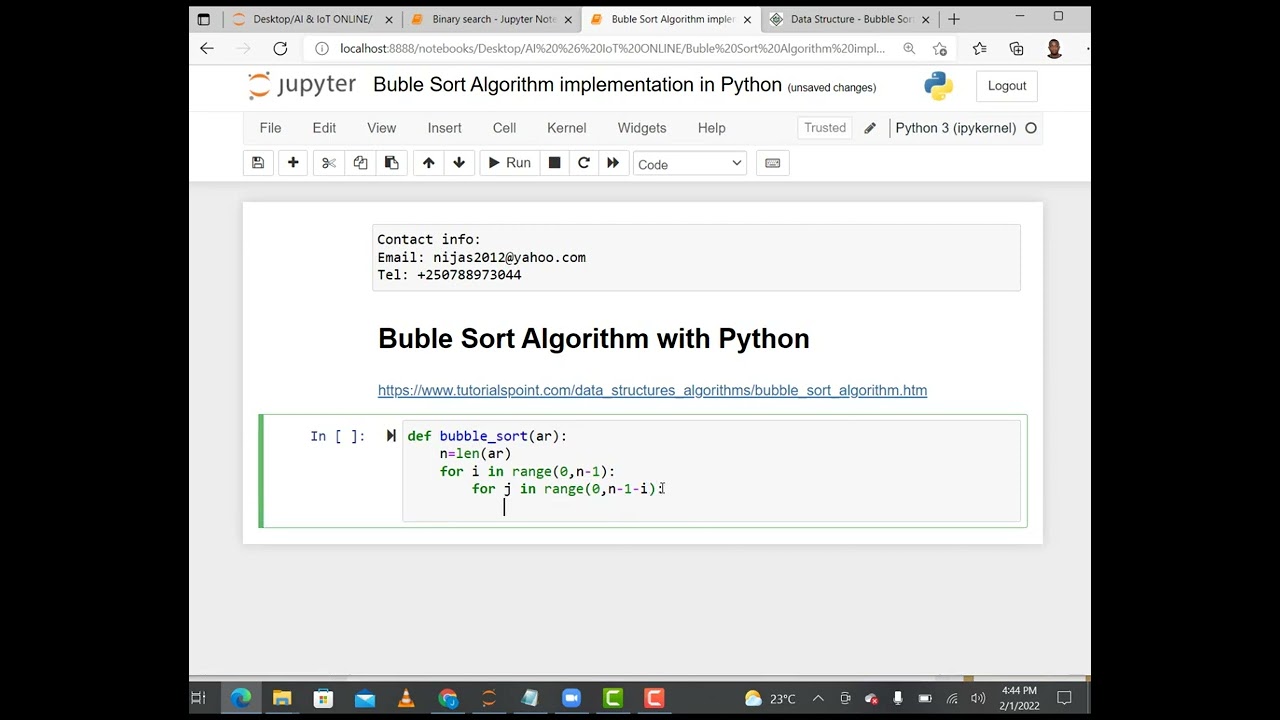Image resolution: width=1280 pixels, height=720 pixels.
Task: Click the Jupyter logo
Action: click(302, 85)
